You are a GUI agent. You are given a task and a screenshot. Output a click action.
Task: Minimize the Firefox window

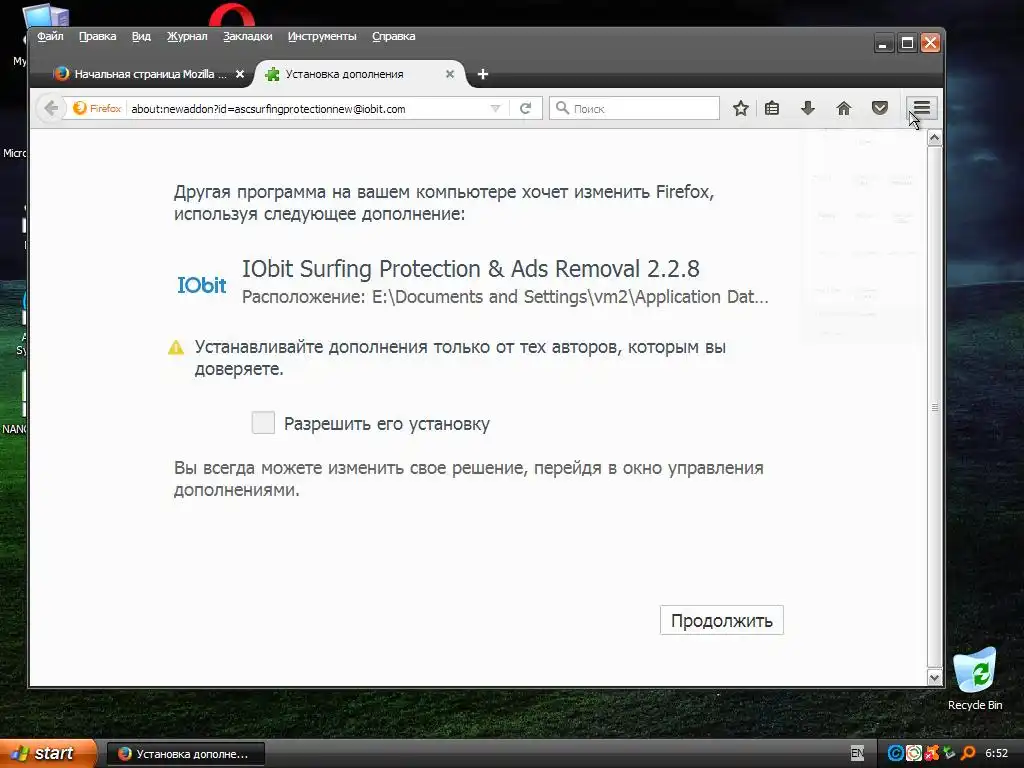(x=883, y=43)
